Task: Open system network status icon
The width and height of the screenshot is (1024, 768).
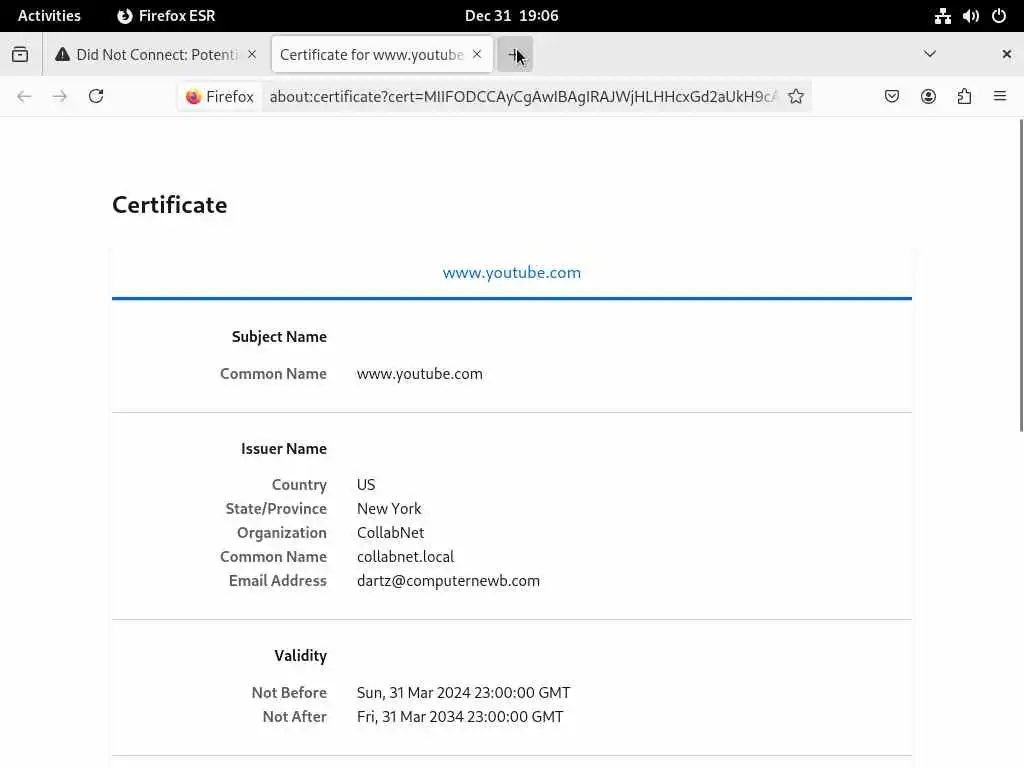Action: pyautogui.click(x=942, y=16)
